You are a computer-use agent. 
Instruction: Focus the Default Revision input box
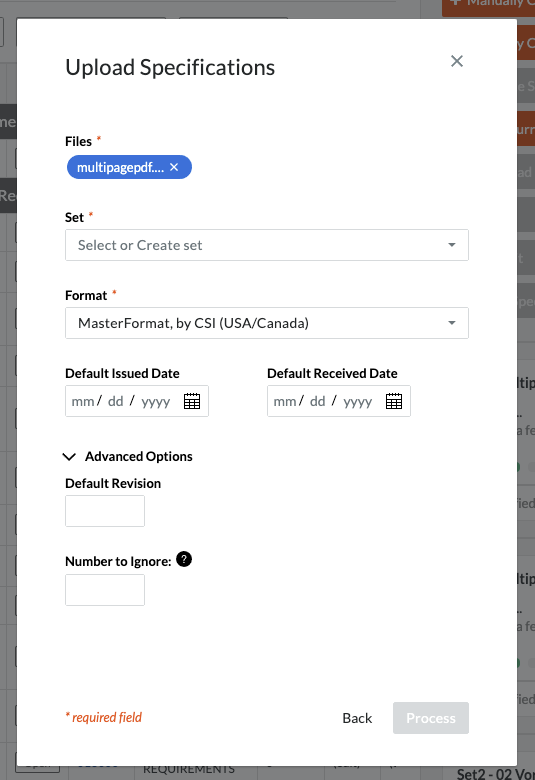105,511
